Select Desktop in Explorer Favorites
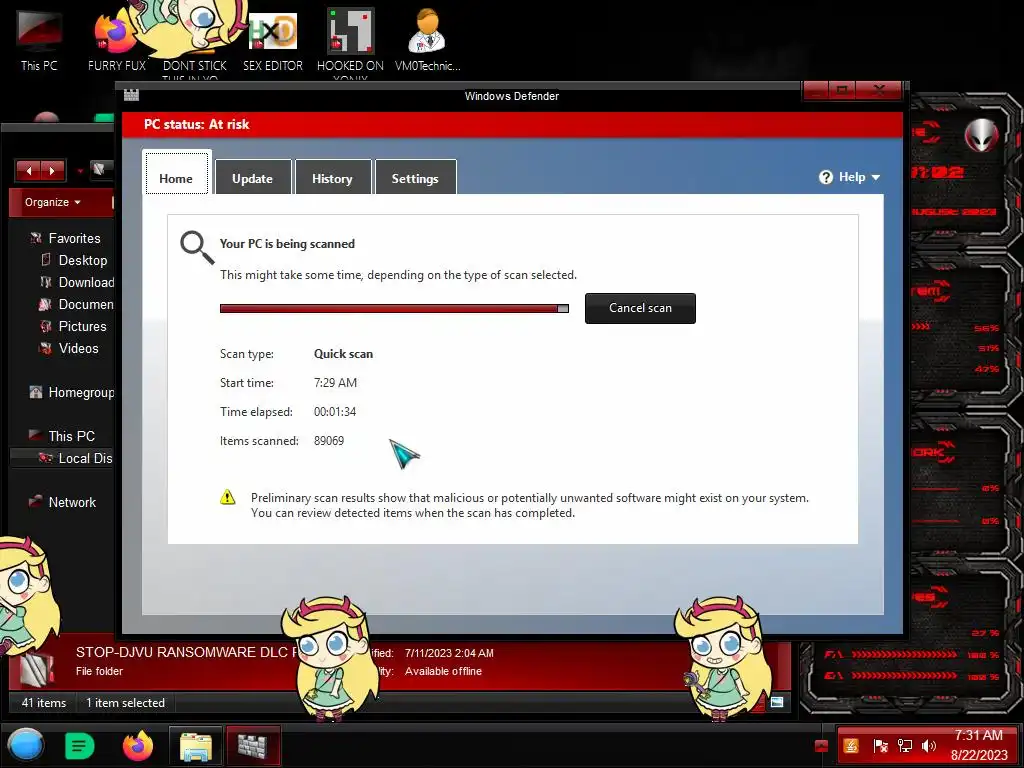Viewport: 1024px width, 768px height. tap(74, 261)
